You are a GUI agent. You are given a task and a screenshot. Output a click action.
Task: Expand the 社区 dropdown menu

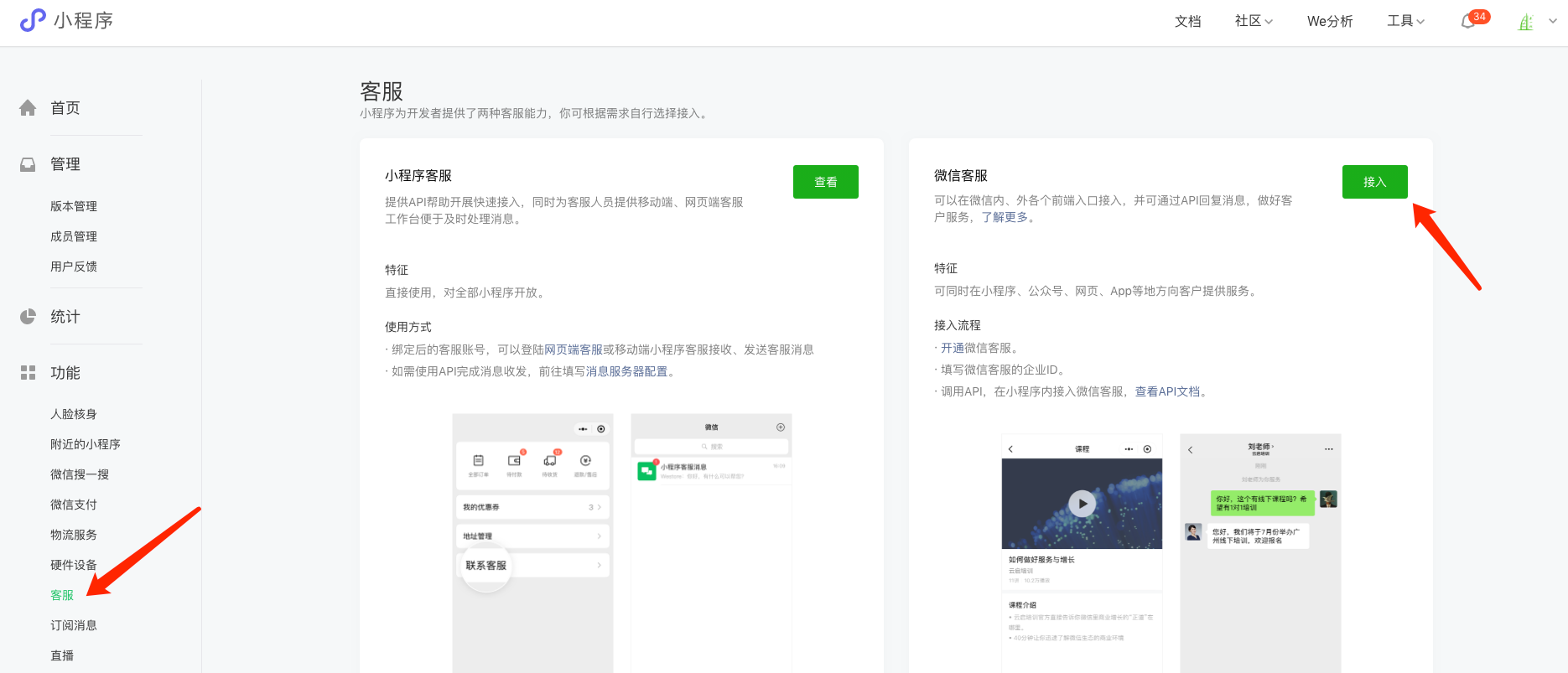1254,21
